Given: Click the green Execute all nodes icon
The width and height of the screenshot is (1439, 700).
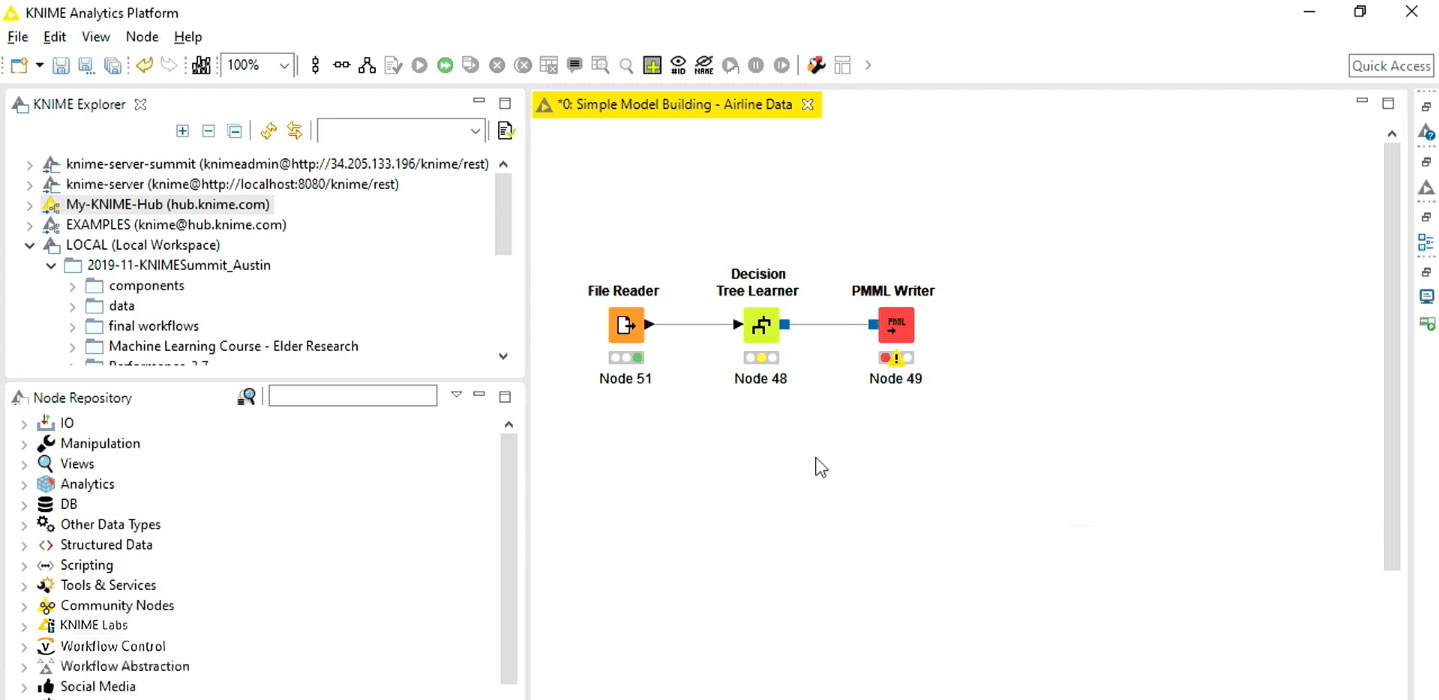Looking at the screenshot, I should point(446,65).
